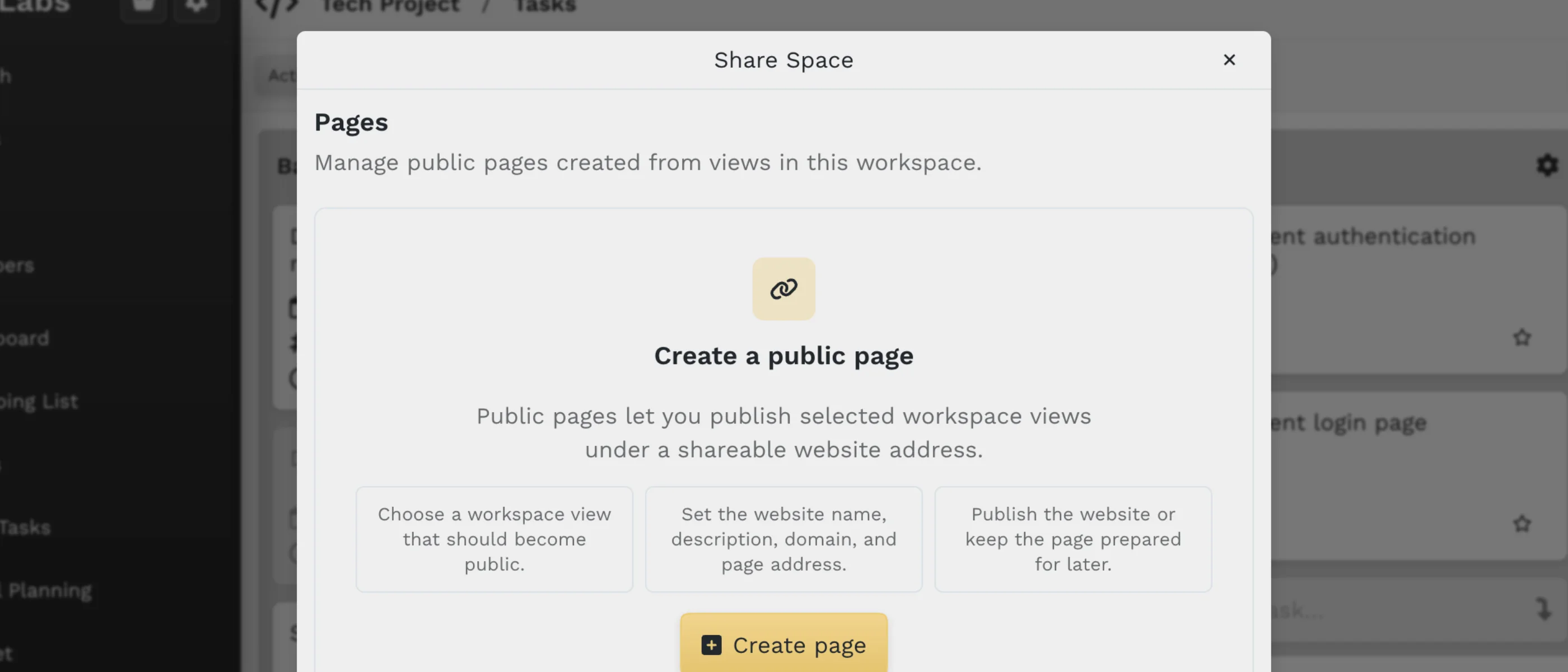Image resolution: width=1568 pixels, height=672 pixels.
Task: Open "Tasks" item in background sidebar
Action: point(25,527)
